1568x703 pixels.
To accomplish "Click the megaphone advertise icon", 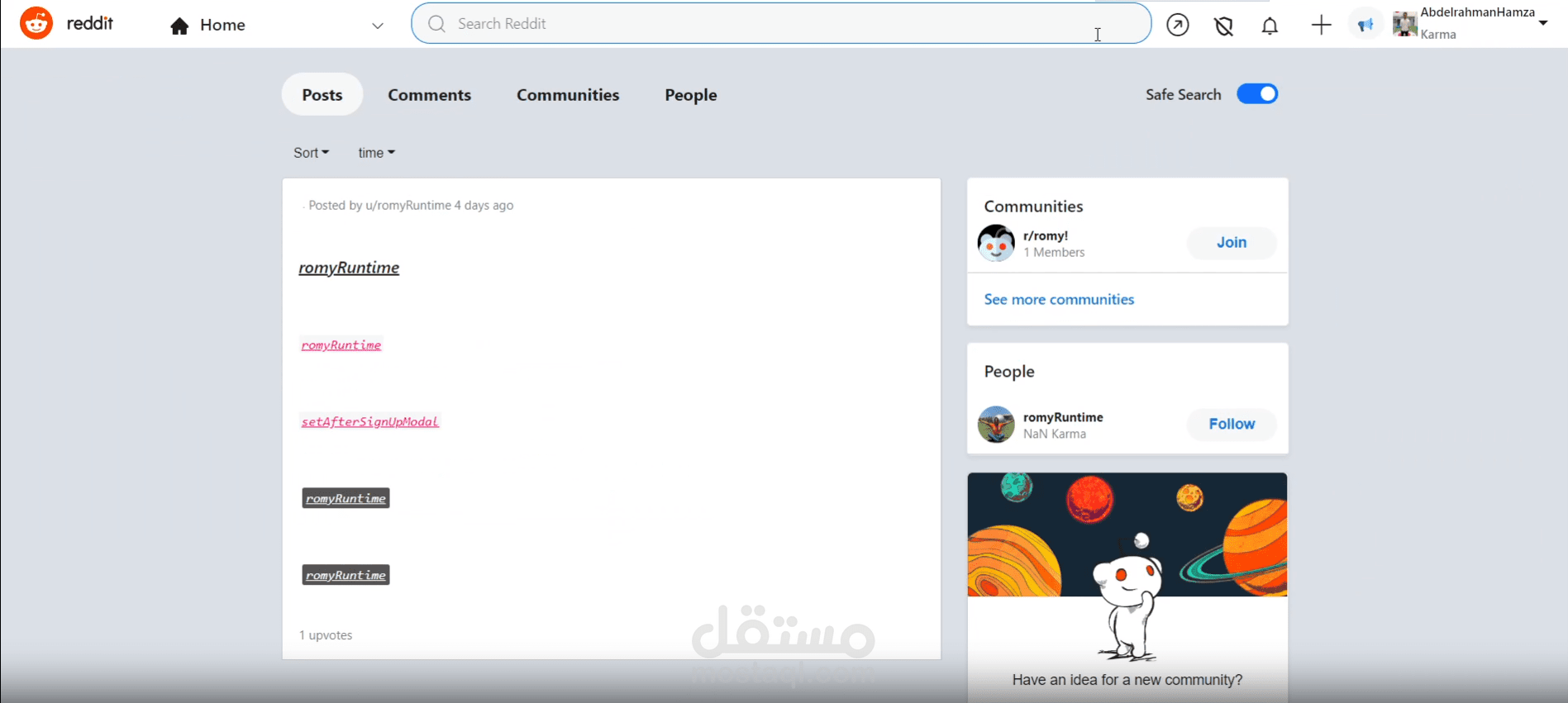I will point(1365,25).
